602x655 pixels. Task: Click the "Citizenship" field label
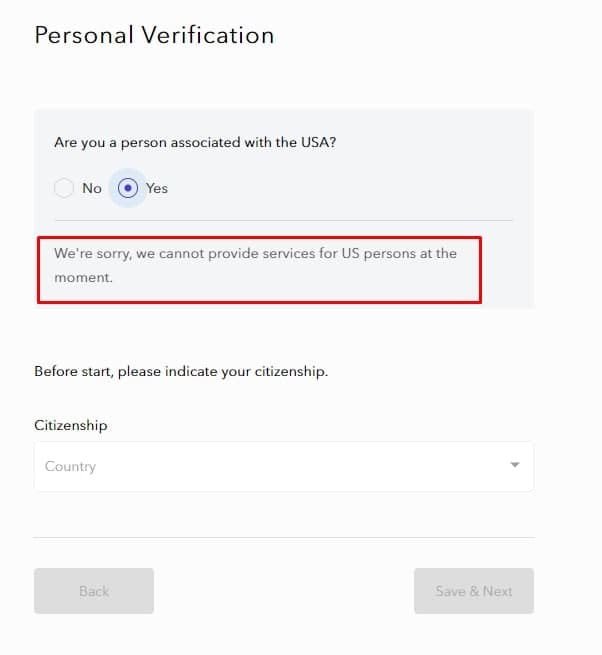coord(70,425)
